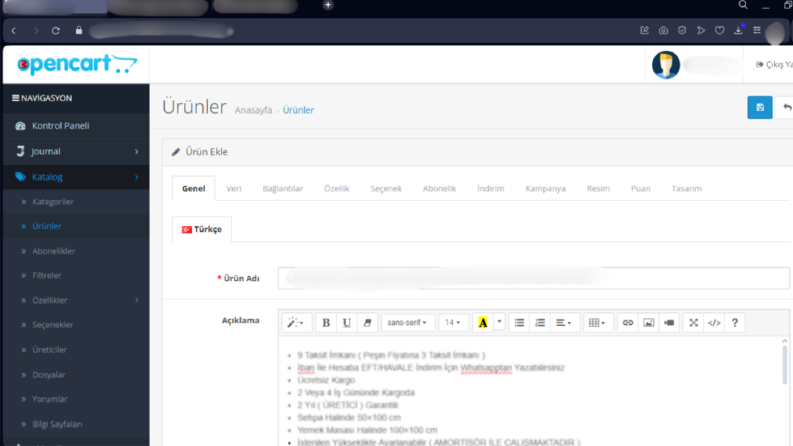Switch to the Özellik tab

click(x=336, y=188)
